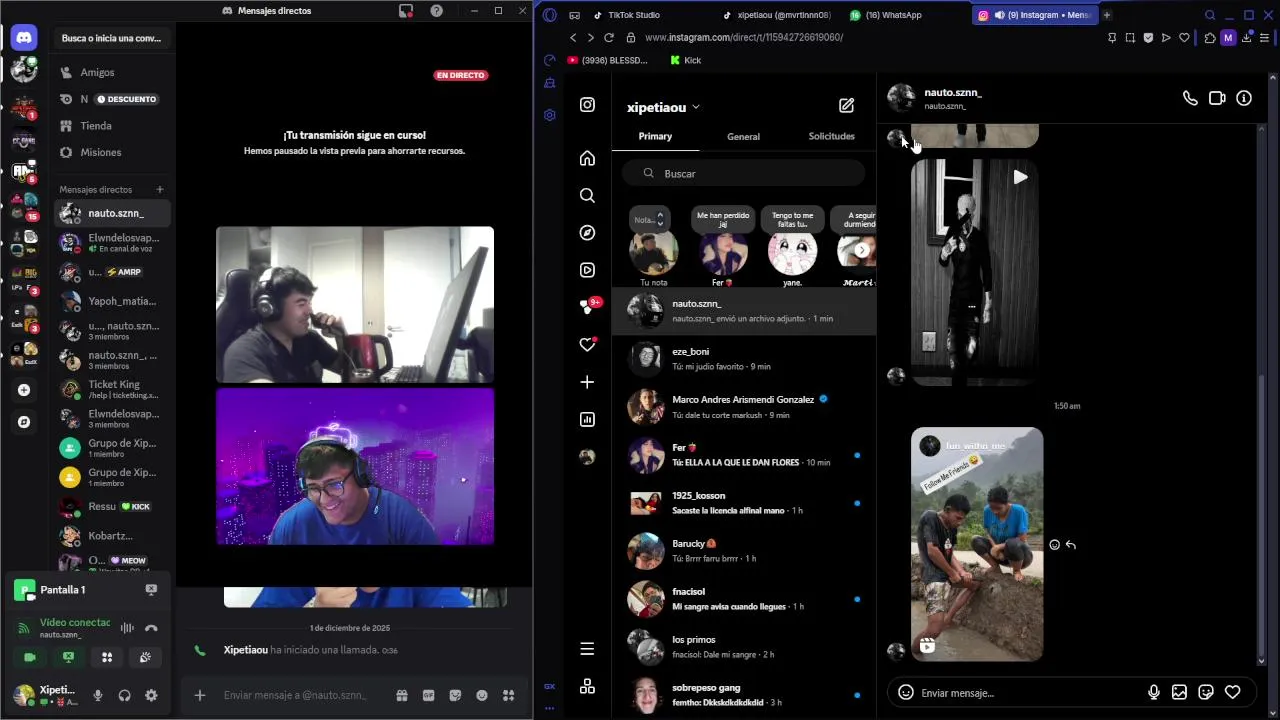Viewport: 1280px width, 720px height.
Task: Open Discord sticker picker
Action: click(455, 695)
